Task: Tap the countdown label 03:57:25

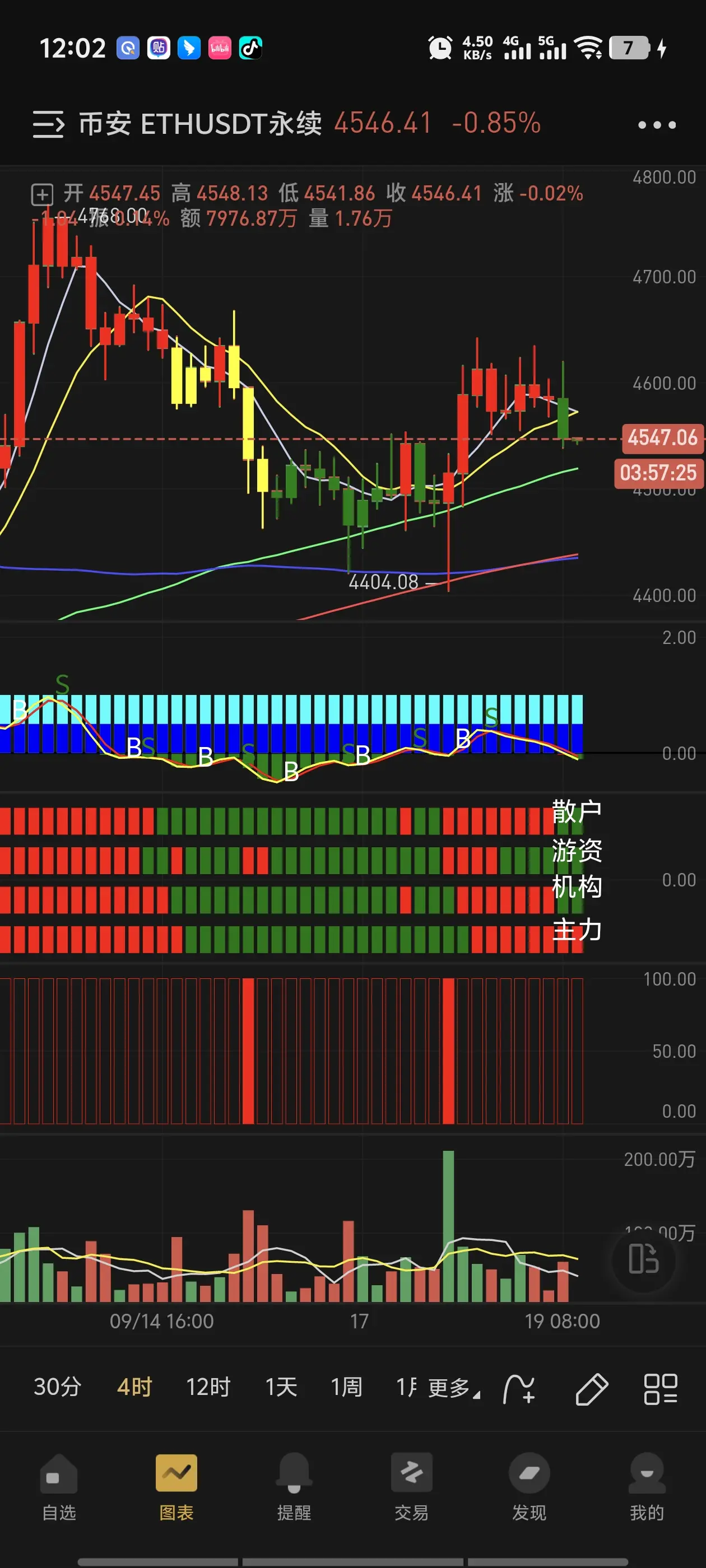Action: pos(658,473)
